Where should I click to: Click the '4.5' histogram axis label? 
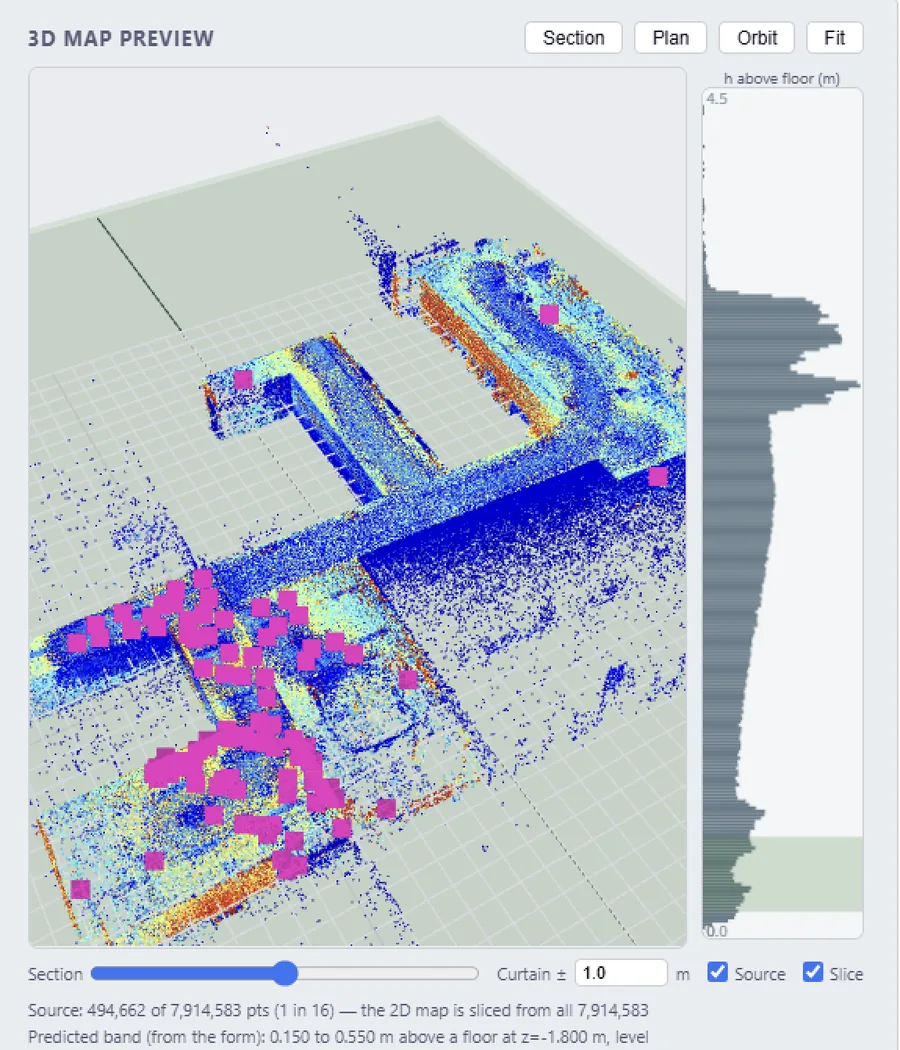717,98
